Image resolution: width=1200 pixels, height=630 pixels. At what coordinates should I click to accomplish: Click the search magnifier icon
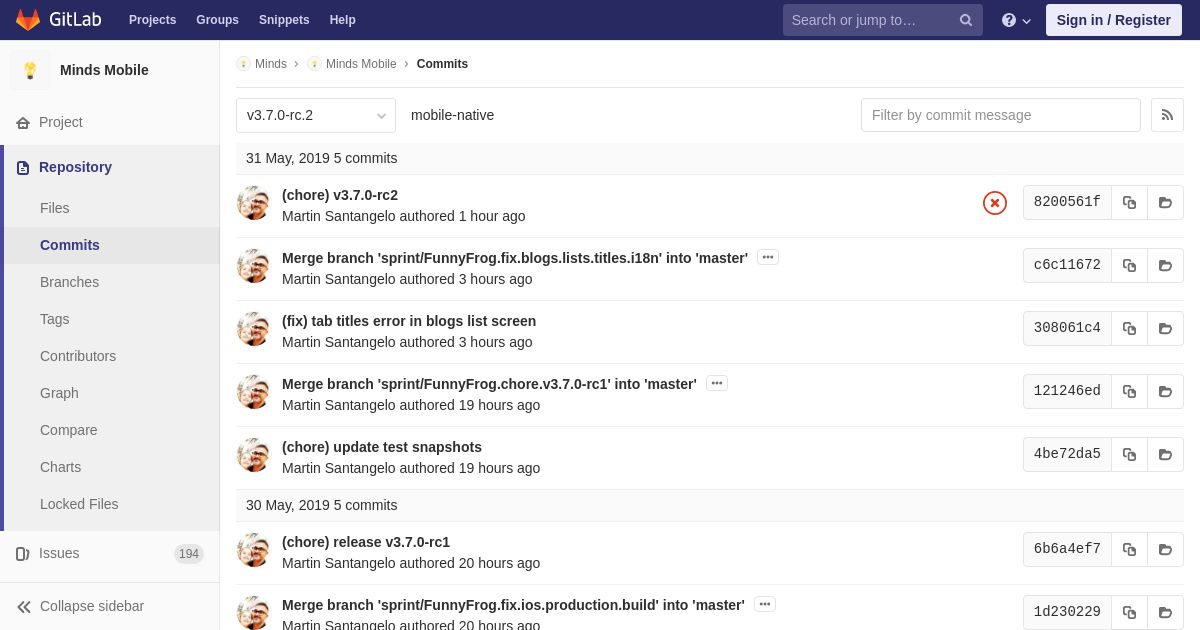pyautogui.click(x=966, y=20)
